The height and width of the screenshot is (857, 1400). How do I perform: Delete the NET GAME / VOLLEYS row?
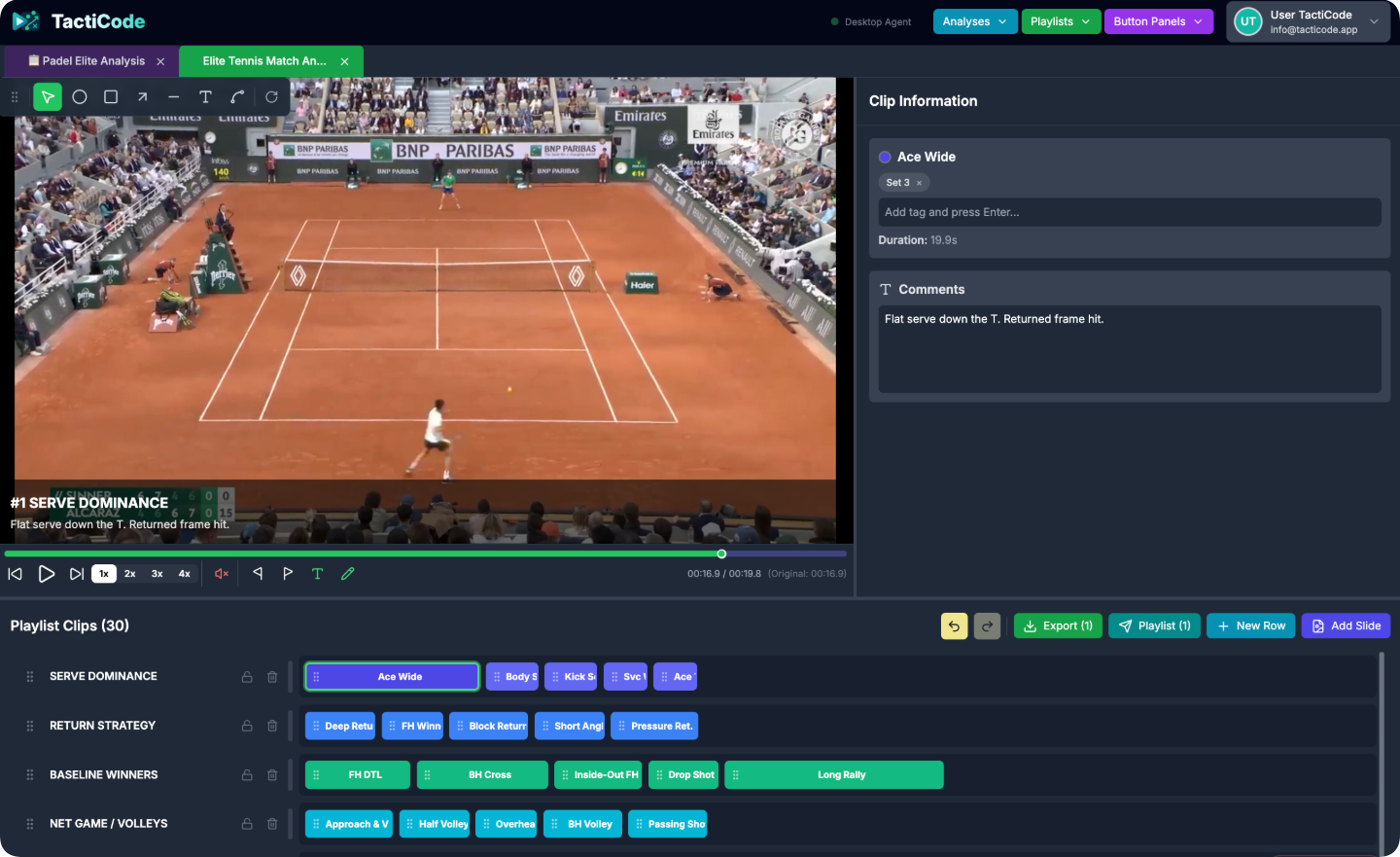point(272,824)
